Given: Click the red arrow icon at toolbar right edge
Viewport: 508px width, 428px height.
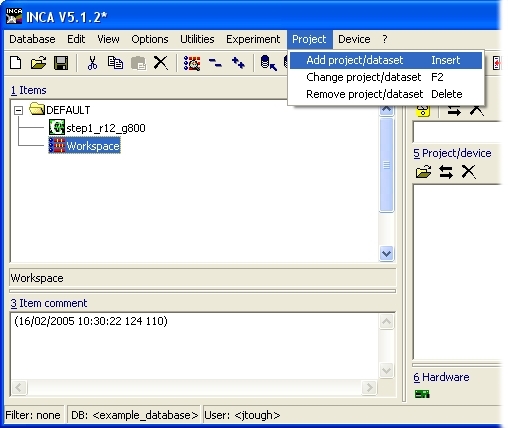Looking at the screenshot, I should (497, 63).
